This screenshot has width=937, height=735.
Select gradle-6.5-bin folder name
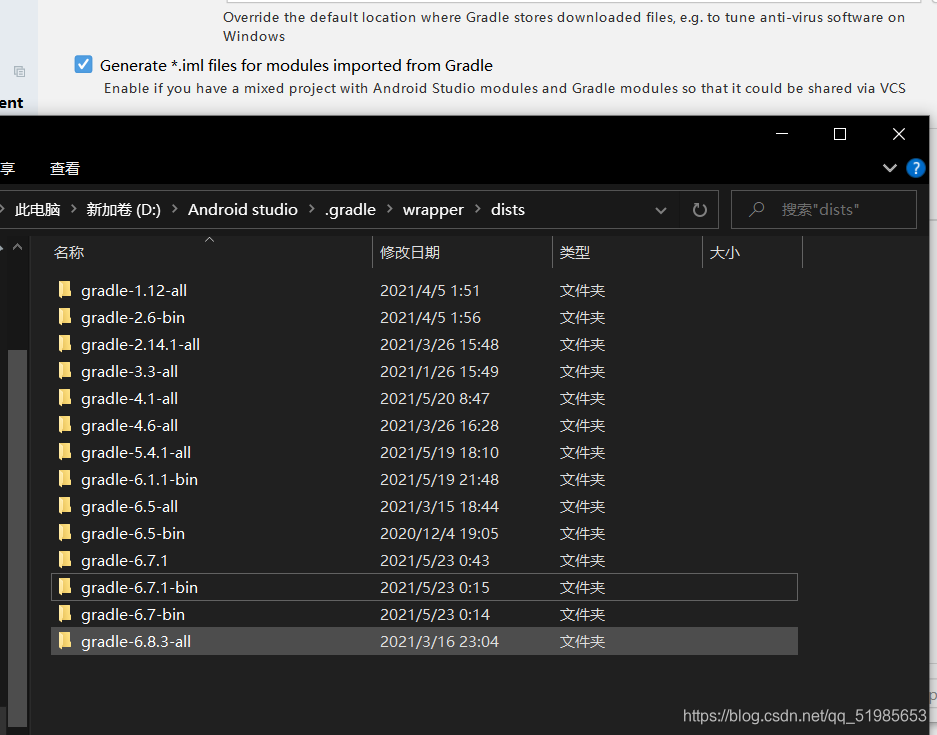pyautogui.click(x=133, y=533)
